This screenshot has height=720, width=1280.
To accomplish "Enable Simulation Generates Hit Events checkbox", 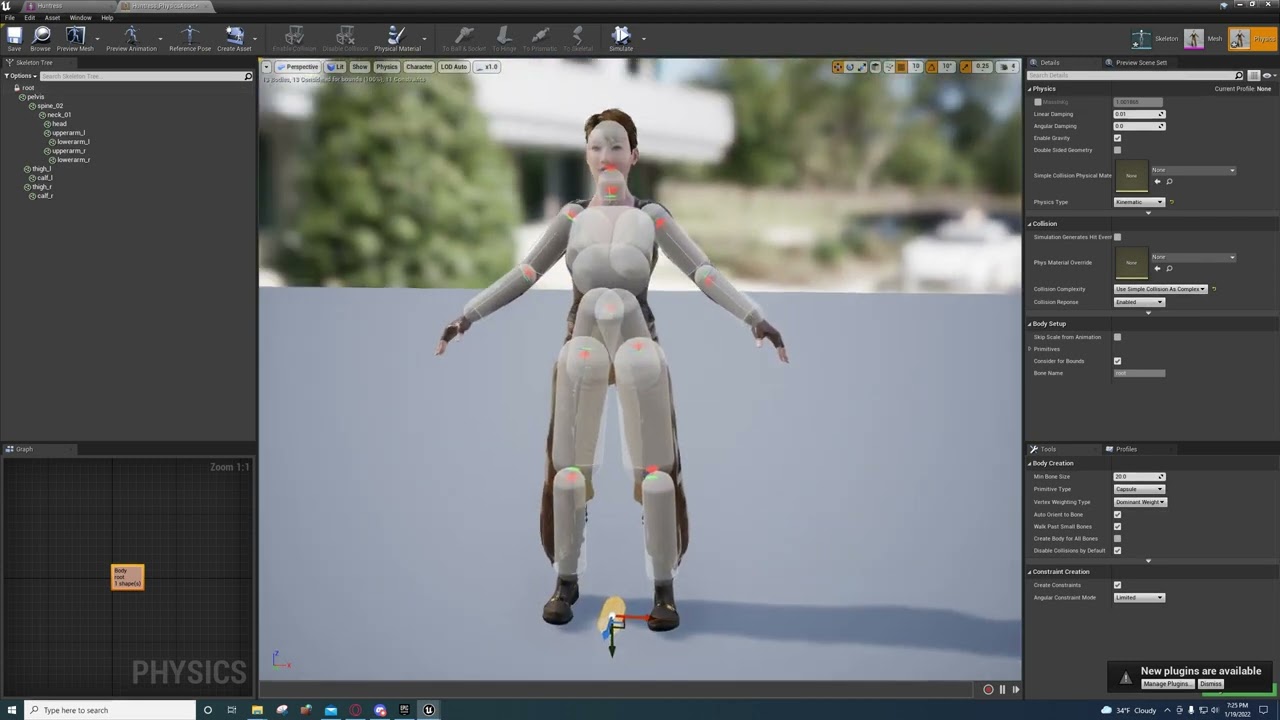I will (1117, 237).
